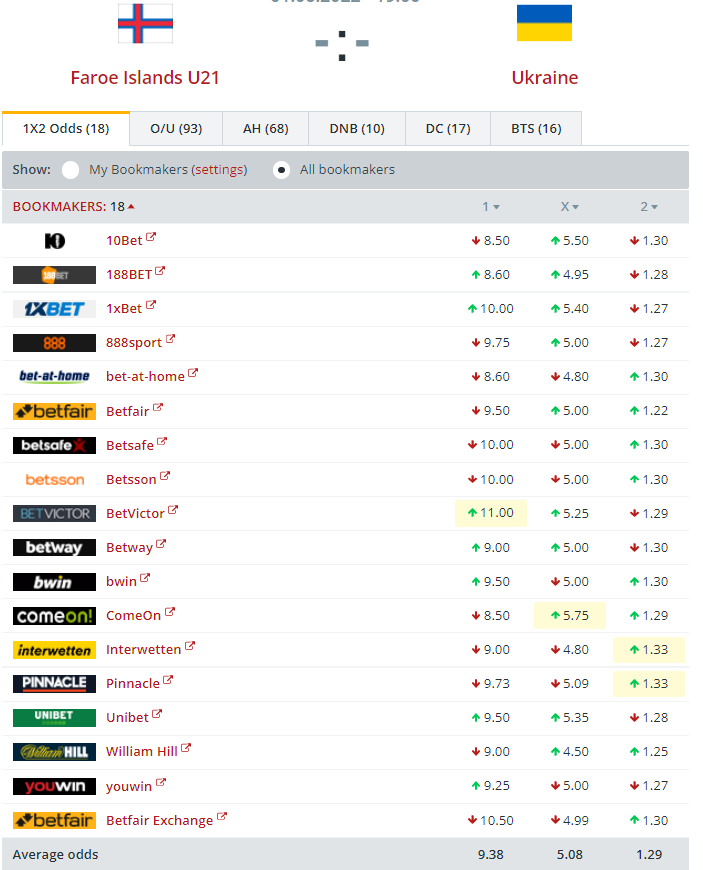Click 188BET 4.95 draw odds
Image resolution: width=703 pixels, height=870 pixels.
[570, 275]
